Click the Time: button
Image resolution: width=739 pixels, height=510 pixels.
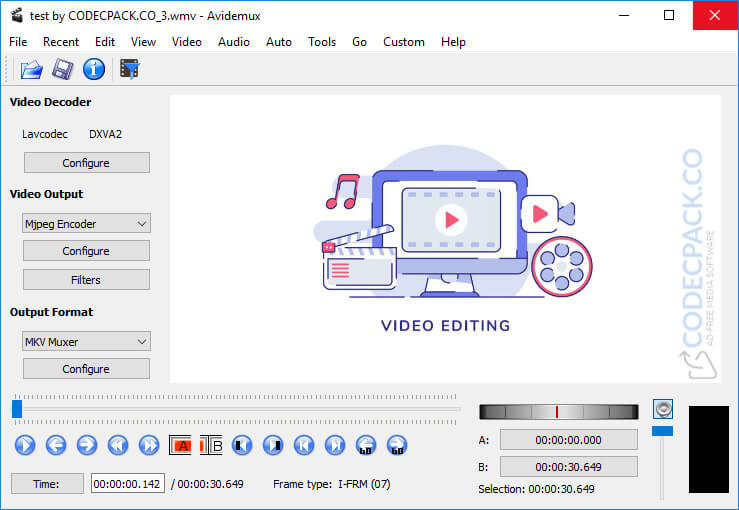[x=47, y=484]
